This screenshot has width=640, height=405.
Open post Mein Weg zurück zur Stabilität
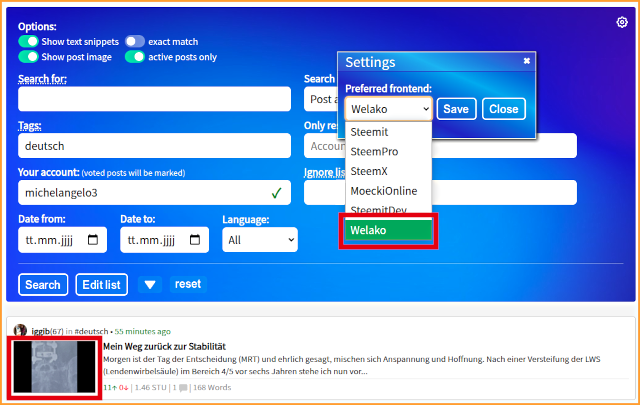click(x=164, y=346)
